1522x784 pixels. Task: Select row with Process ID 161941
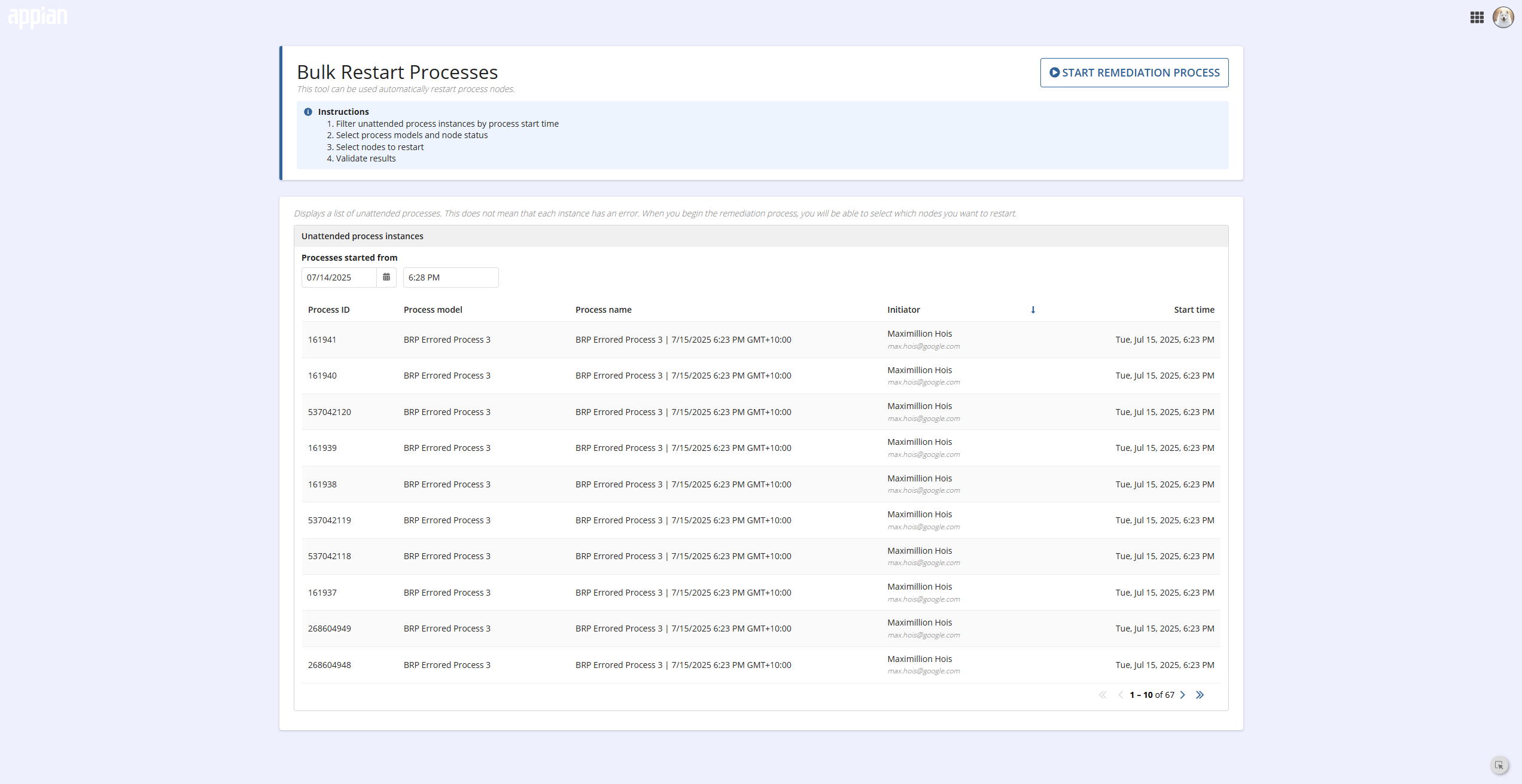[x=761, y=340]
